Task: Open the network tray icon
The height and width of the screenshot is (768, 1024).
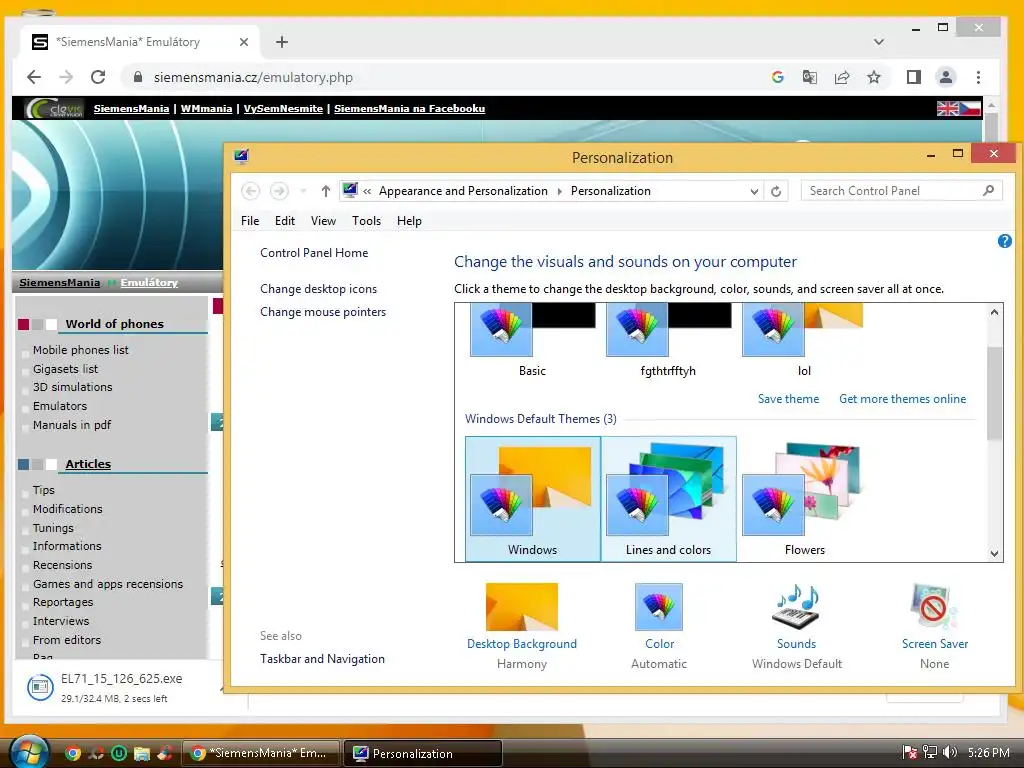Action: coord(929,752)
